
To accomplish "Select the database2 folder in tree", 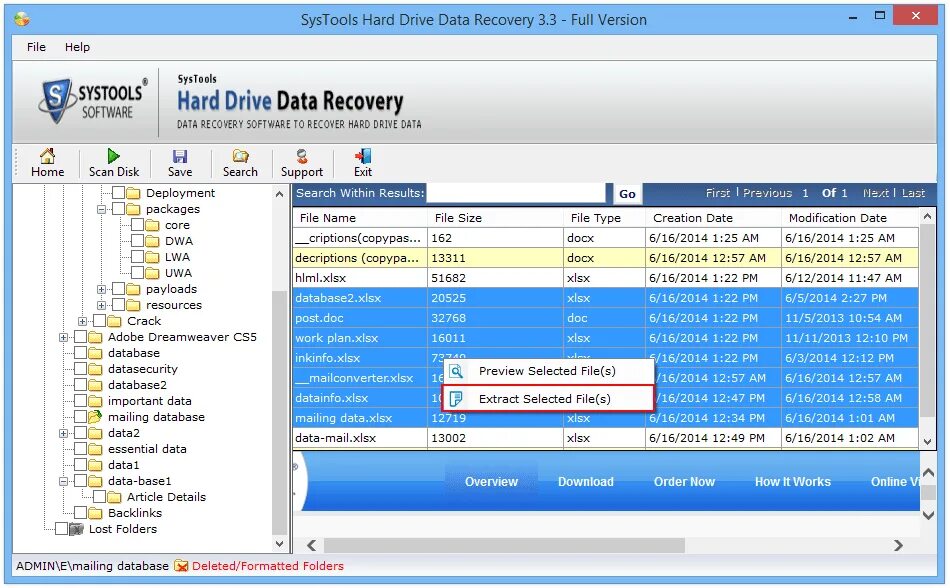I will coord(137,385).
